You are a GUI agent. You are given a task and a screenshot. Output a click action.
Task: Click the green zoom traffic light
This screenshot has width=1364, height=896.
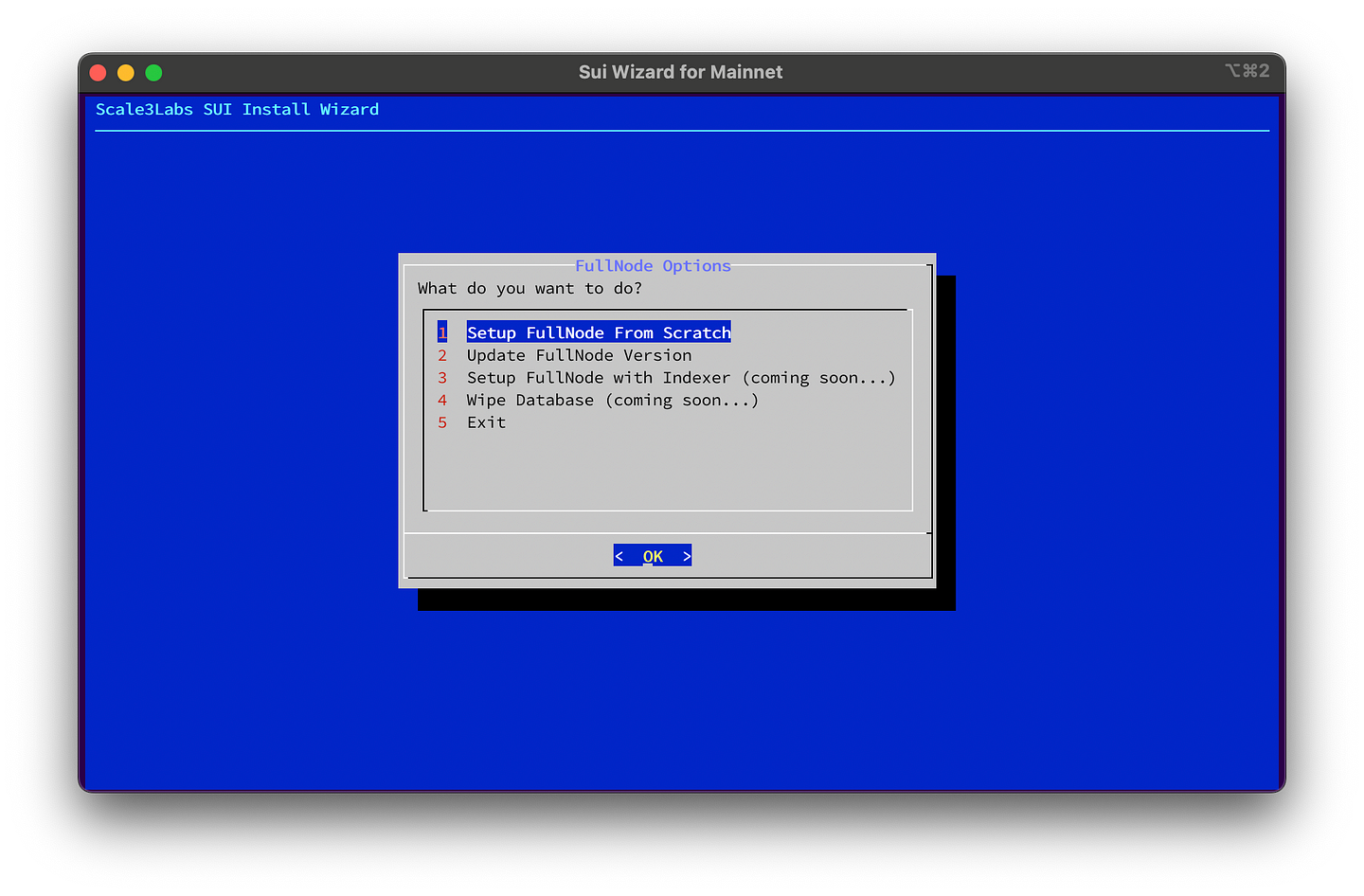153,72
